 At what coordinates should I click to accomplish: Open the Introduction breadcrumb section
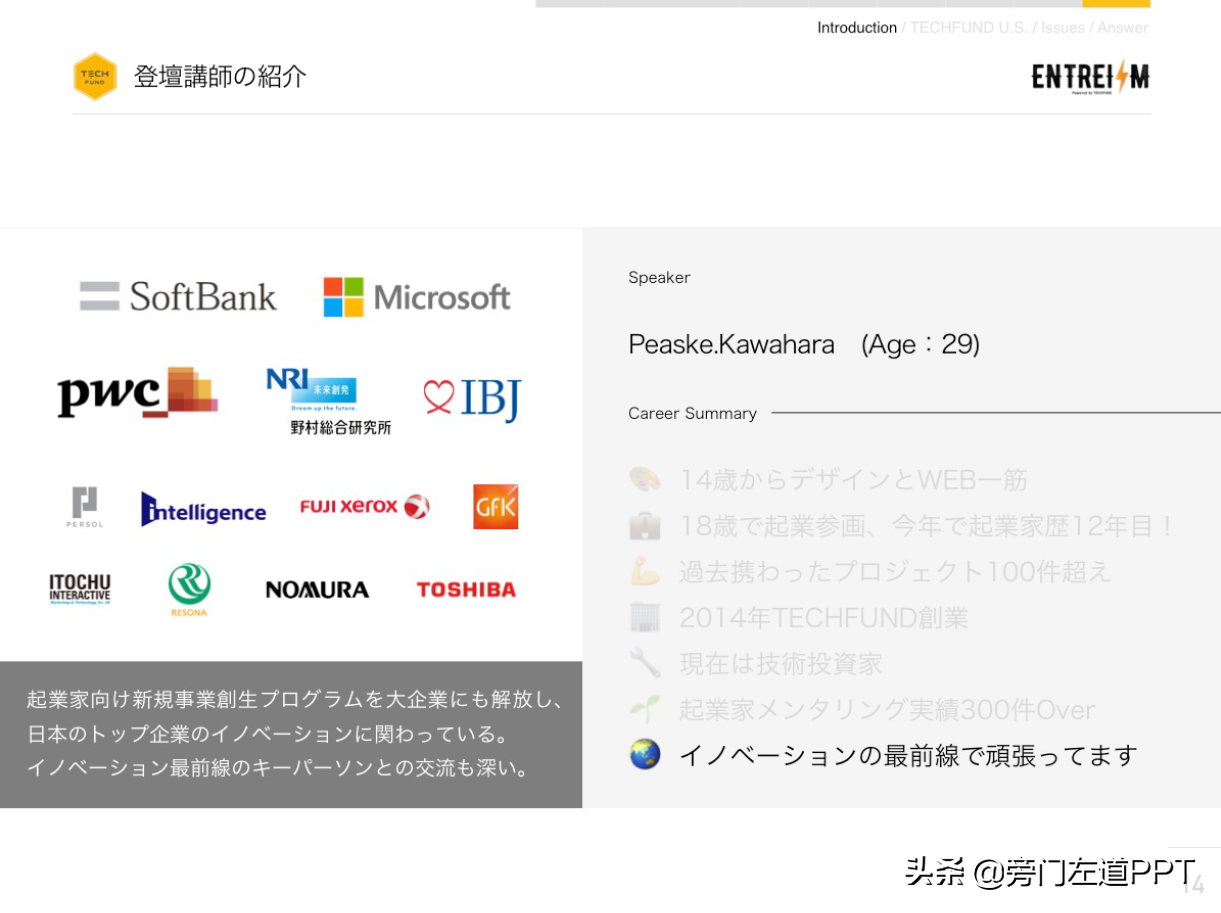click(x=857, y=28)
